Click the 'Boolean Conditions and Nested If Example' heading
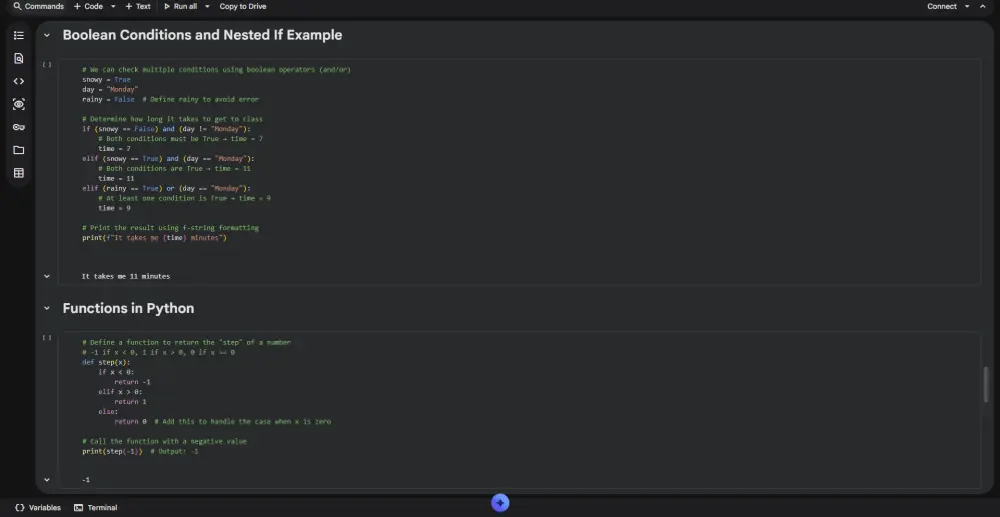This screenshot has width=1000, height=517. pyautogui.click(x=202, y=35)
